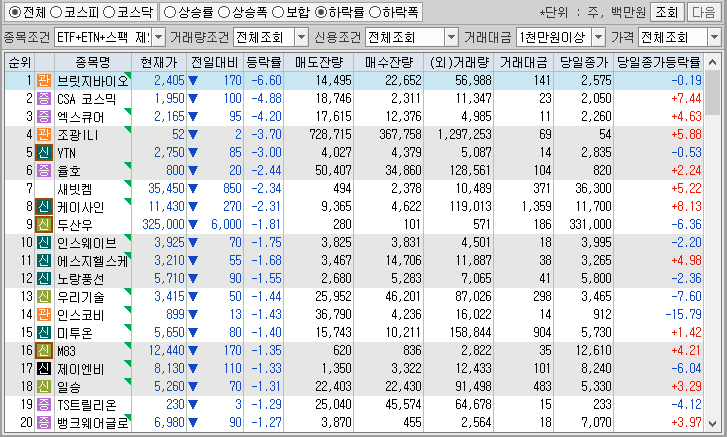Viewport: 727px width, 437px height.
Task: Click the 신 badge beside YTN
Action: pos(44,152)
